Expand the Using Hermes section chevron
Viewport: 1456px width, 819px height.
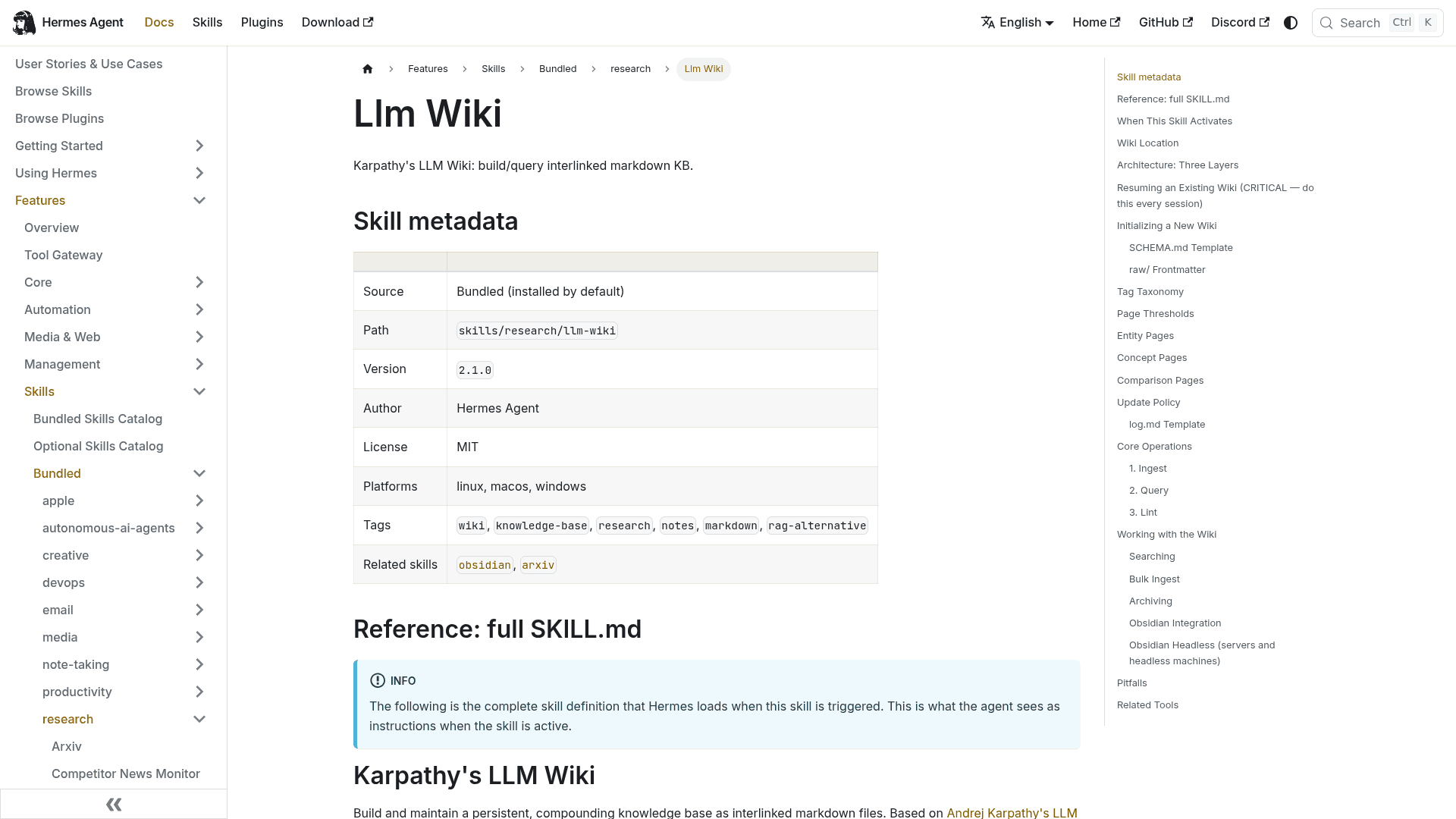click(199, 173)
